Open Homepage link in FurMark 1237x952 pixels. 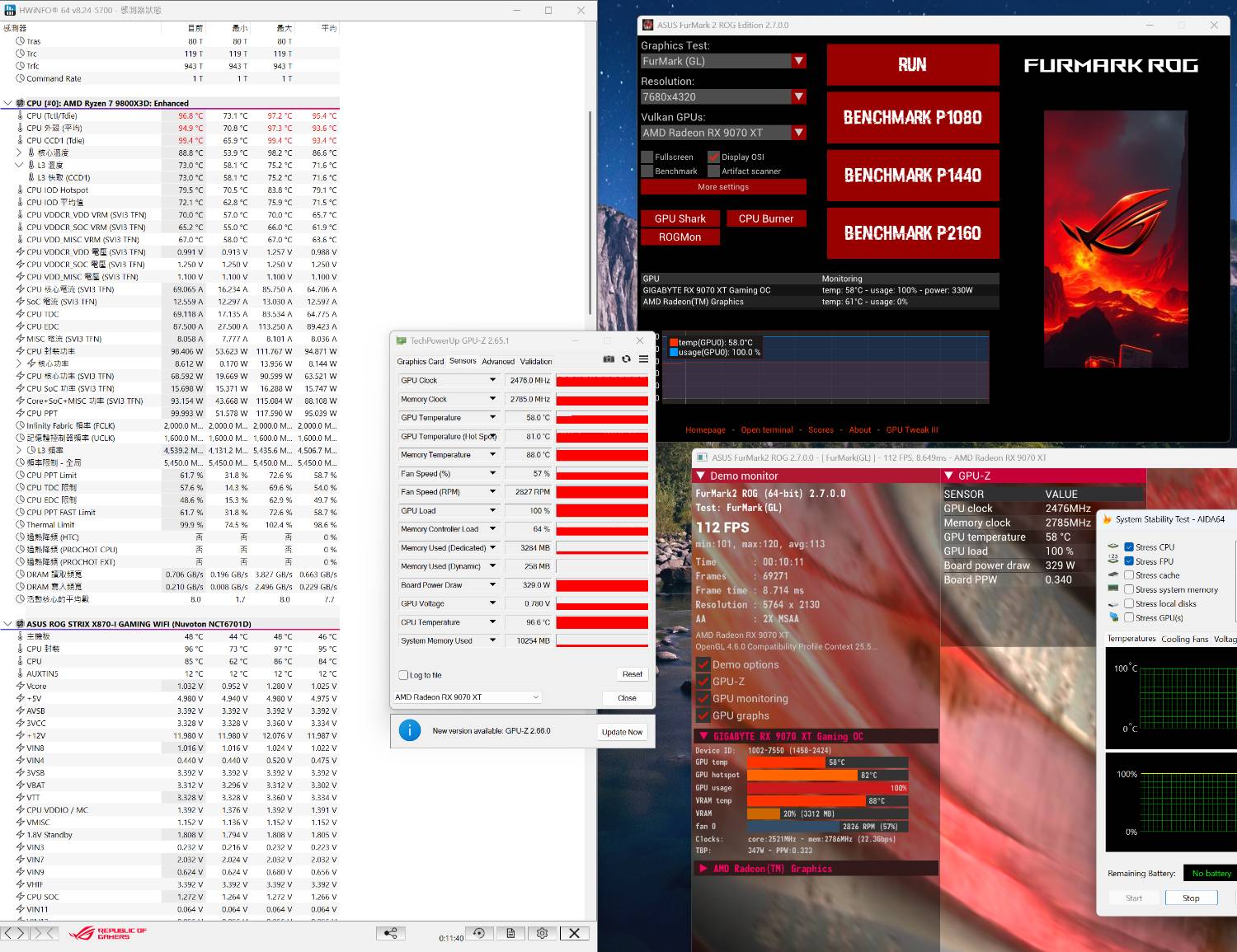click(x=705, y=429)
